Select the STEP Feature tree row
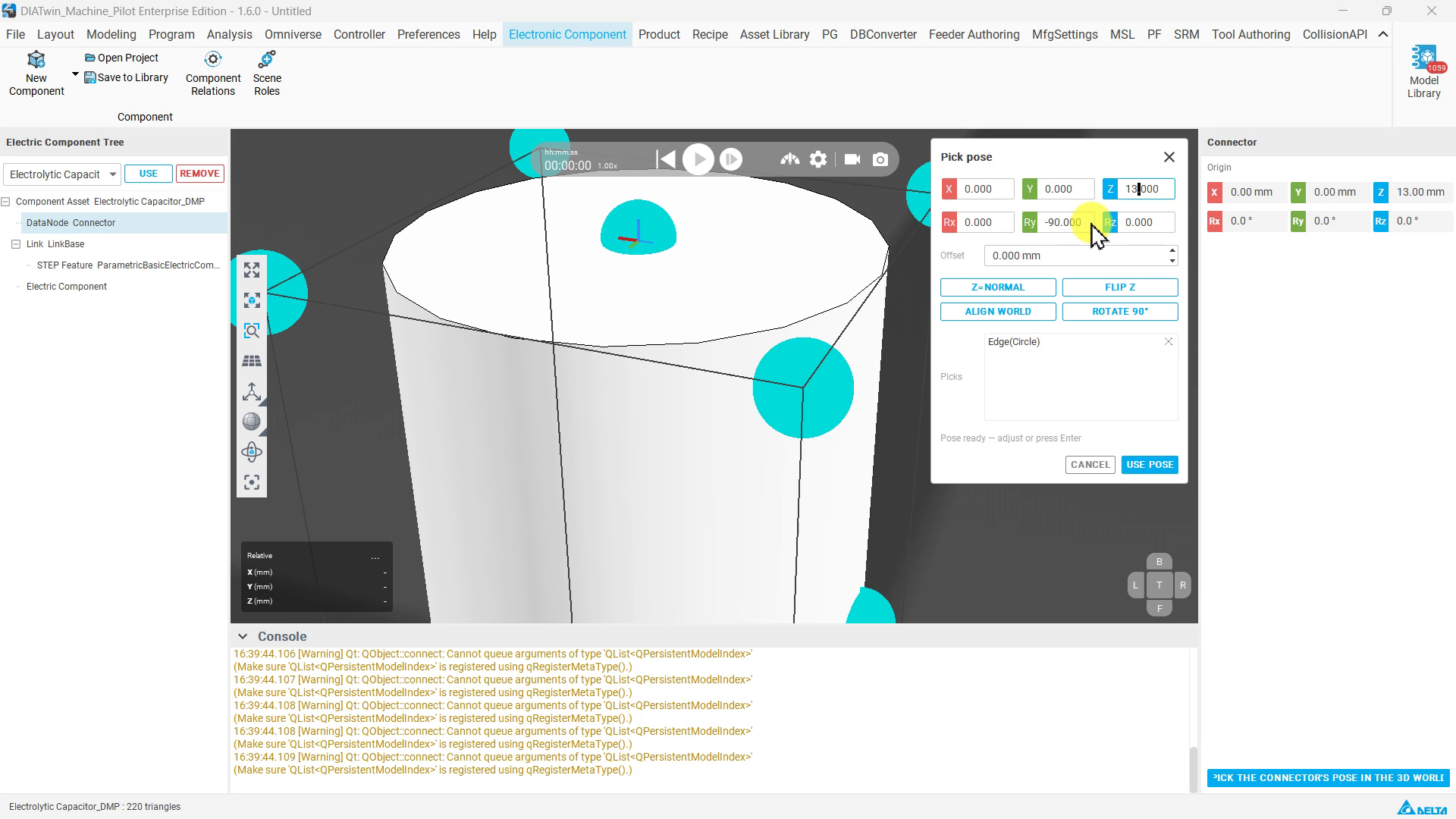The width and height of the screenshot is (1456, 819). pos(128,265)
